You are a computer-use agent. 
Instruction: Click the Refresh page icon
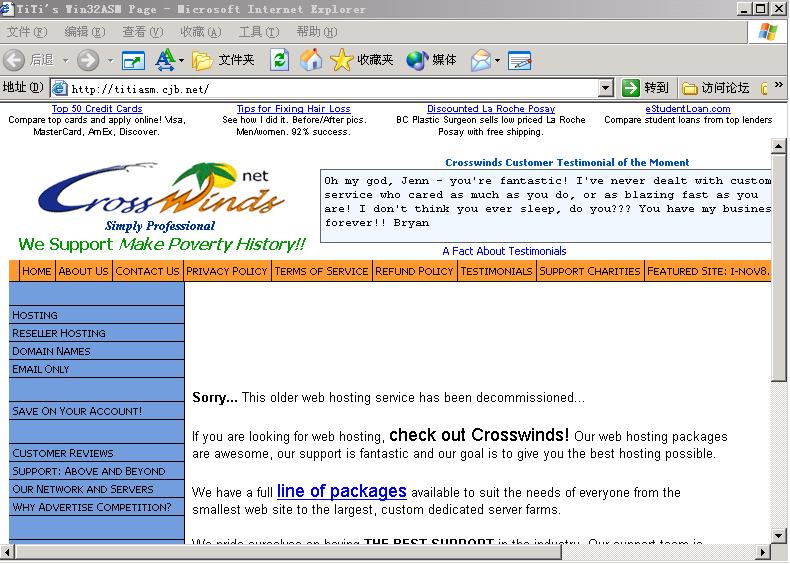(280, 60)
